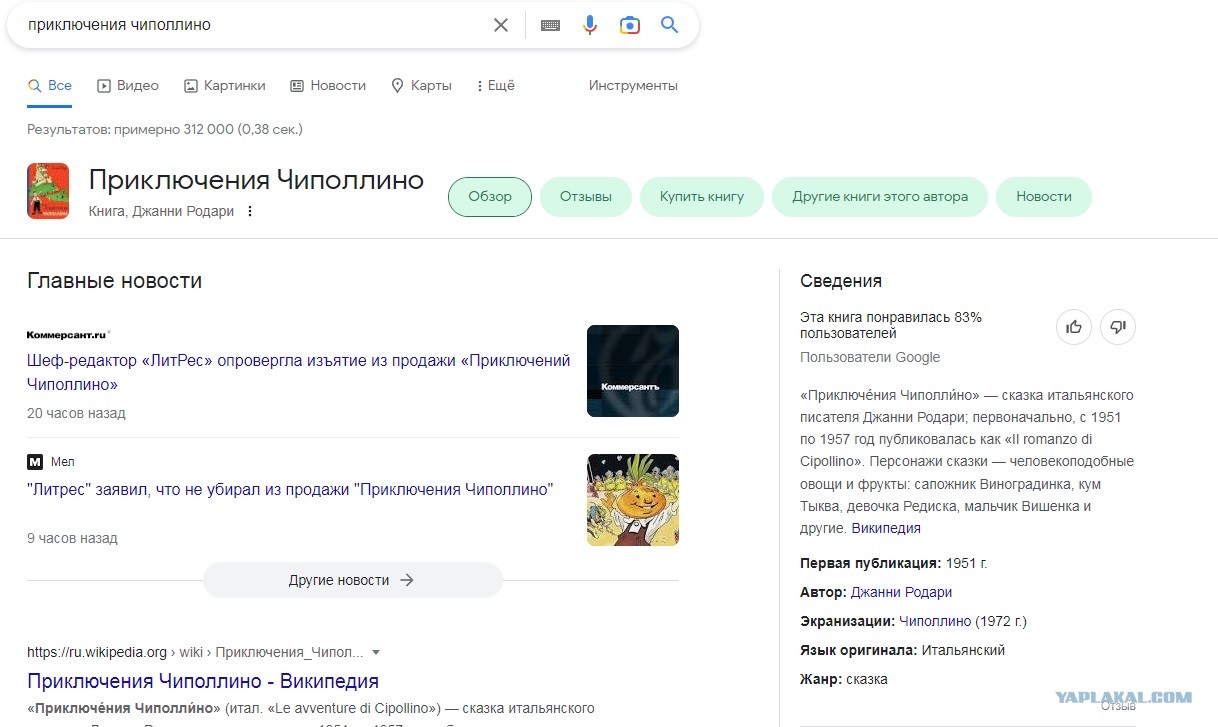
Task: Click the Мел source logo icon
Action: click(35, 462)
